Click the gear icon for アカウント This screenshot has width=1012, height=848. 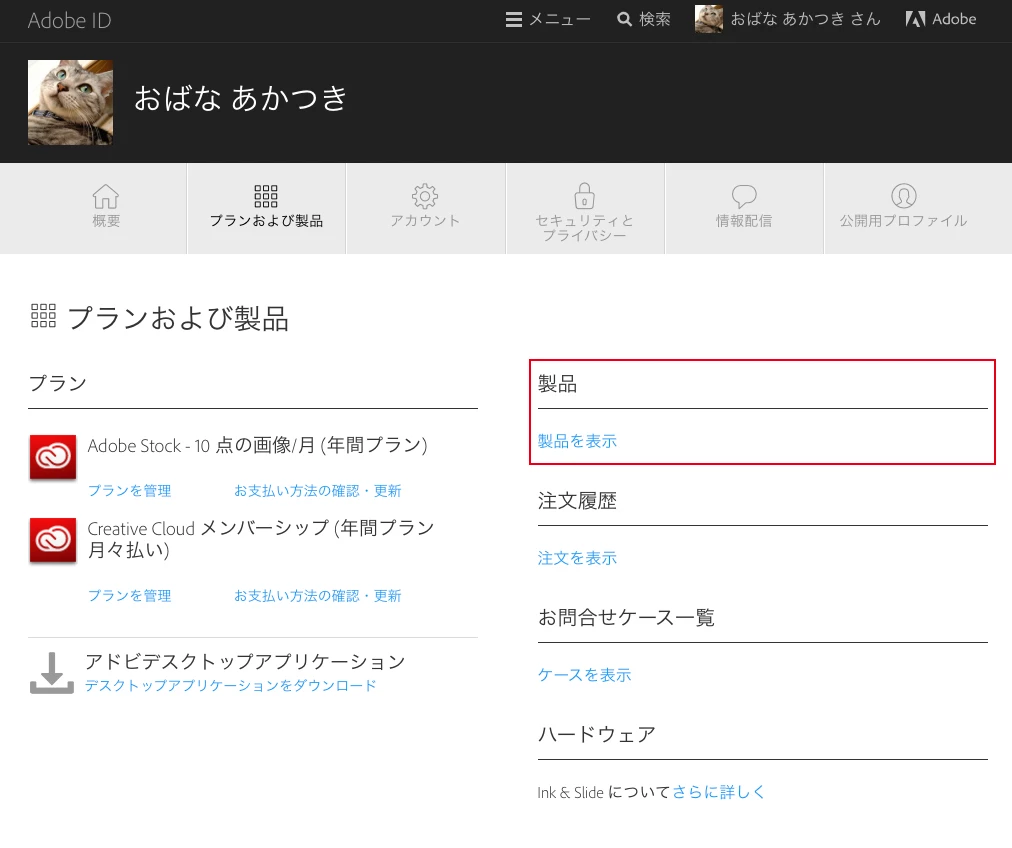(x=425, y=196)
